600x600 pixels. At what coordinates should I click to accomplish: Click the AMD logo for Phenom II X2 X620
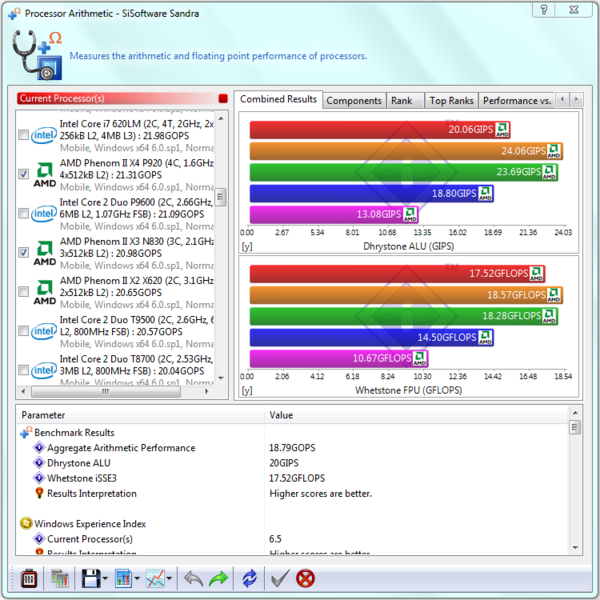(x=45, y=292)
